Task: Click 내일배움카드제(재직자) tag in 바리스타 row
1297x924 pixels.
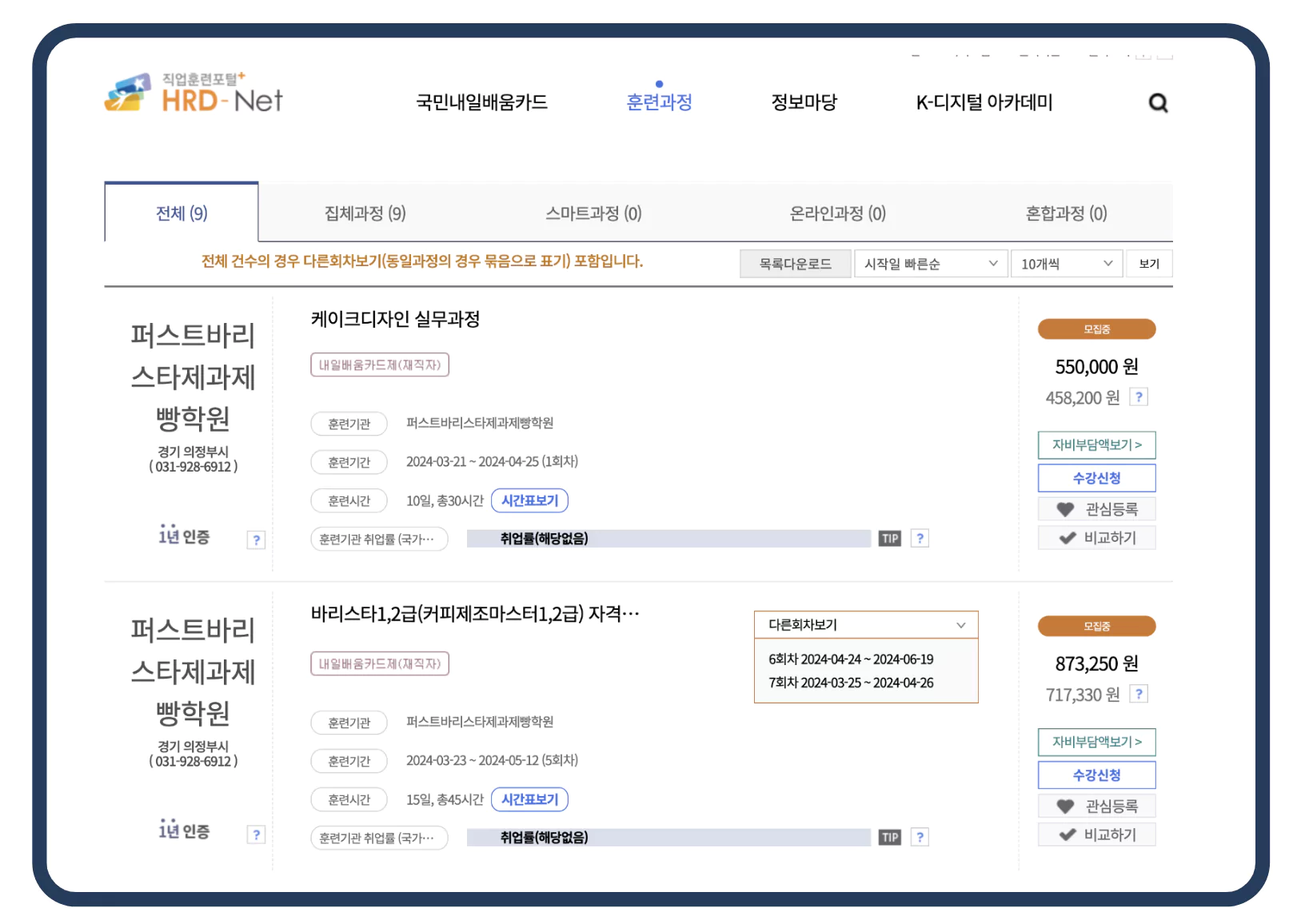Action: pos(380,663)
